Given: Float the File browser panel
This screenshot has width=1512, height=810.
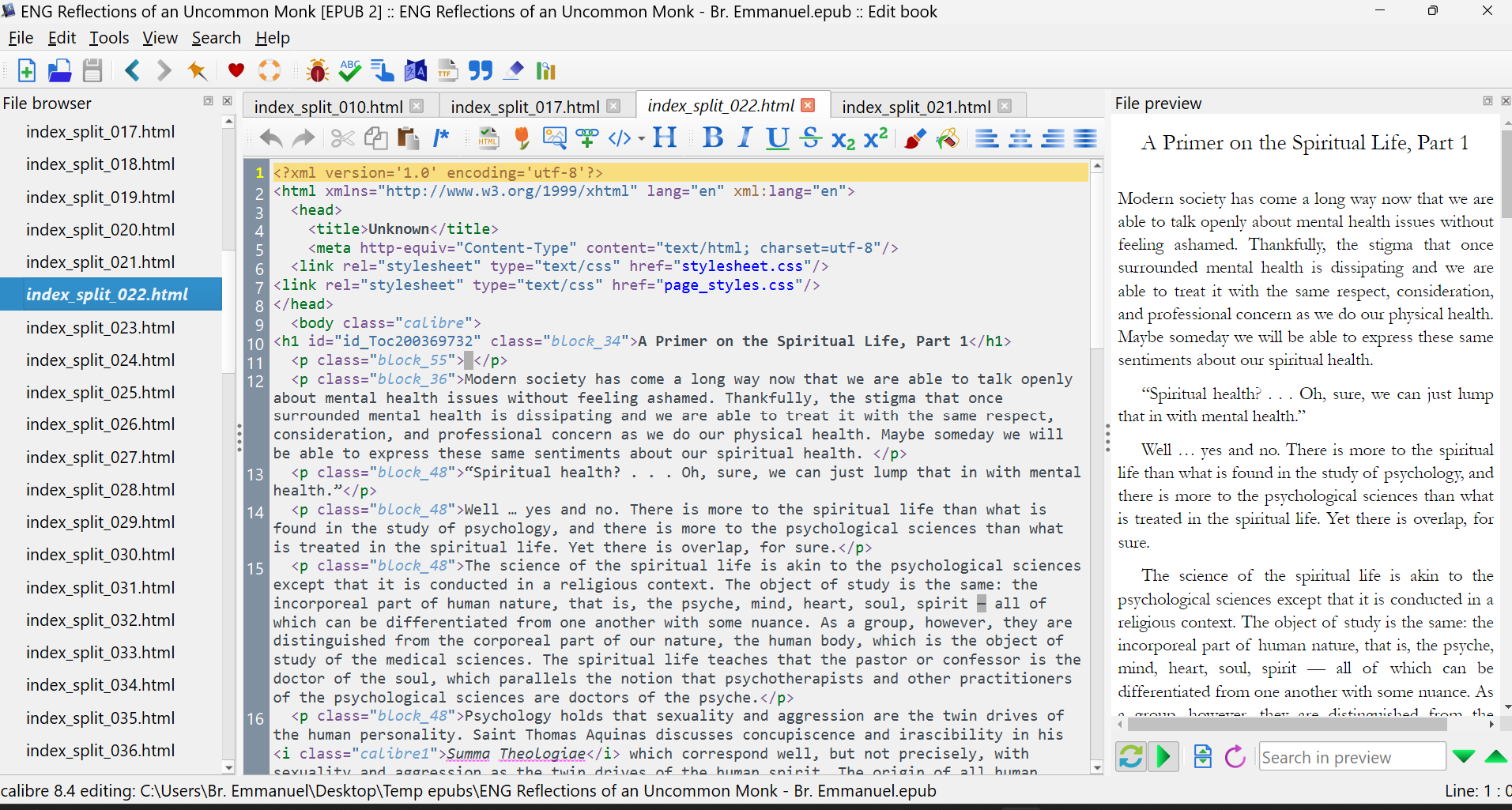Looking at the screenshot, I should 209,101.
